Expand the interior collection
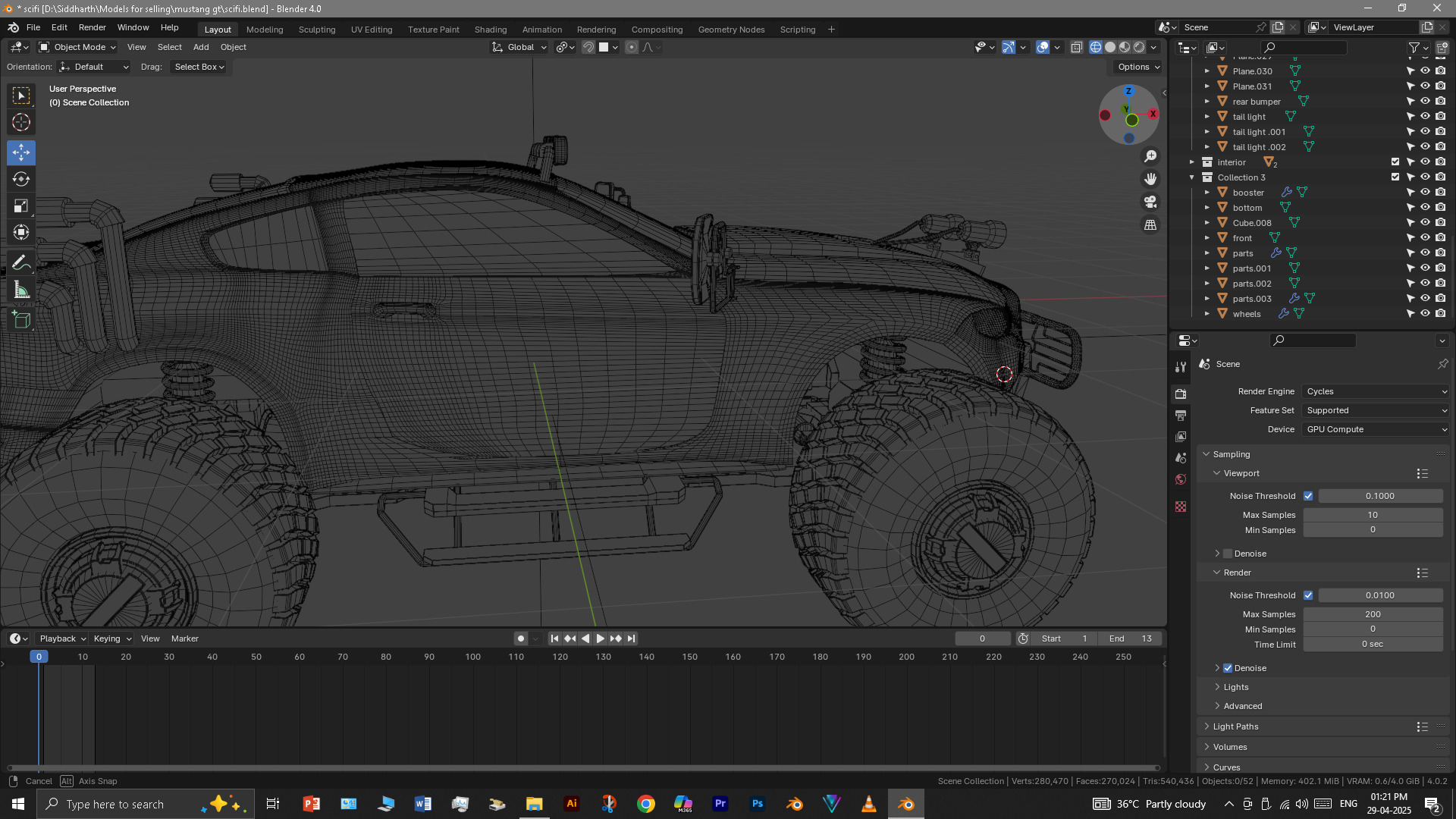 pyautogui.click(x=1192, y=162)
